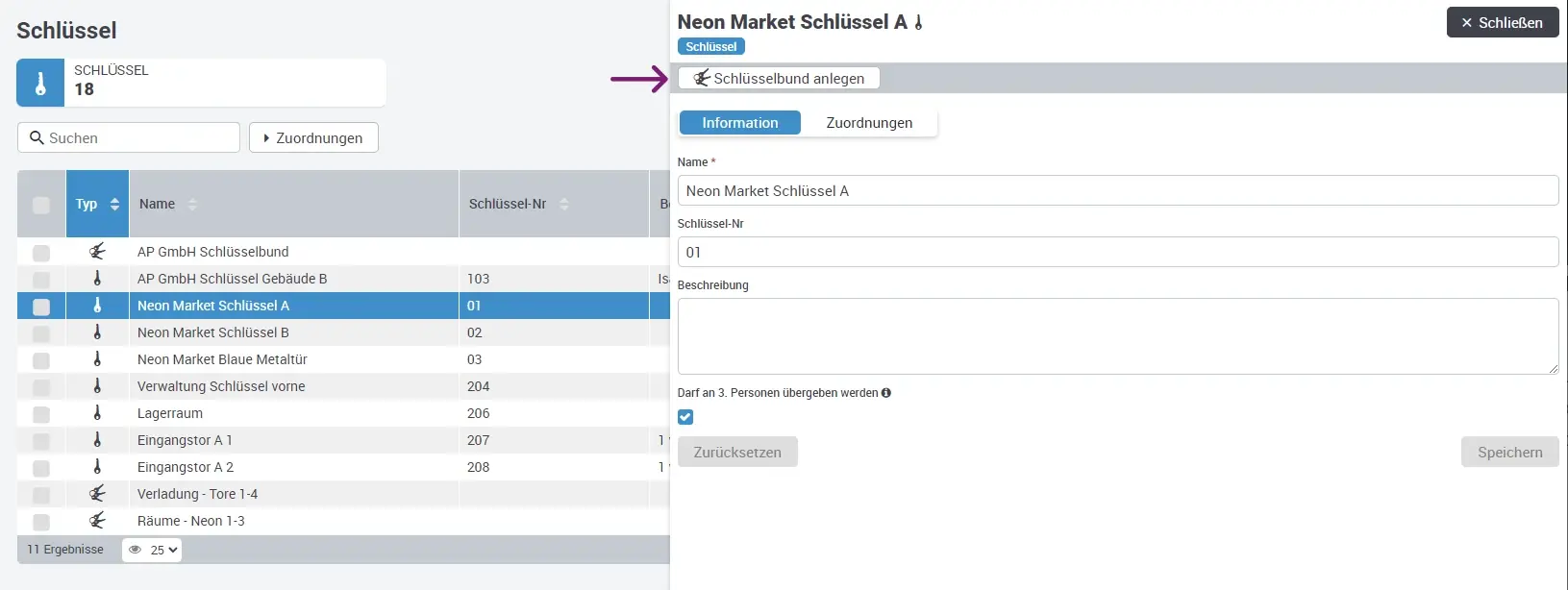Expand the Zuordnungen filter button
Viewport: 1568px width, 590px height.
point(313,137)
